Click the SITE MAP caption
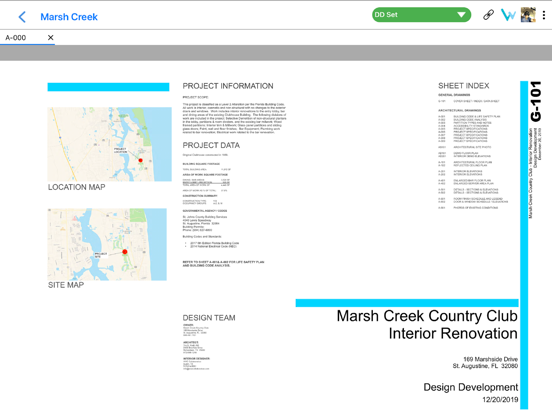The height and width of the screenshot is (414, 552). (66, 285)
